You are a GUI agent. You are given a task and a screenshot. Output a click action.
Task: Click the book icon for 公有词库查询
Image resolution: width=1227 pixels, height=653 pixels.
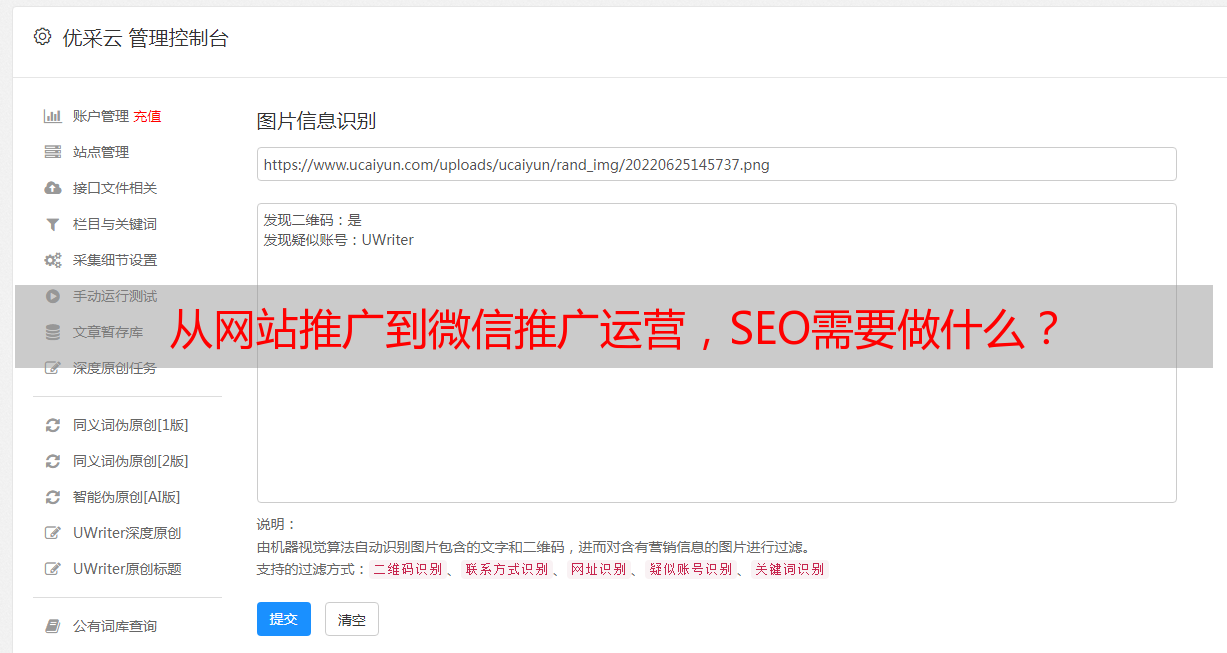pyautogui.click(x=53, y=626)
